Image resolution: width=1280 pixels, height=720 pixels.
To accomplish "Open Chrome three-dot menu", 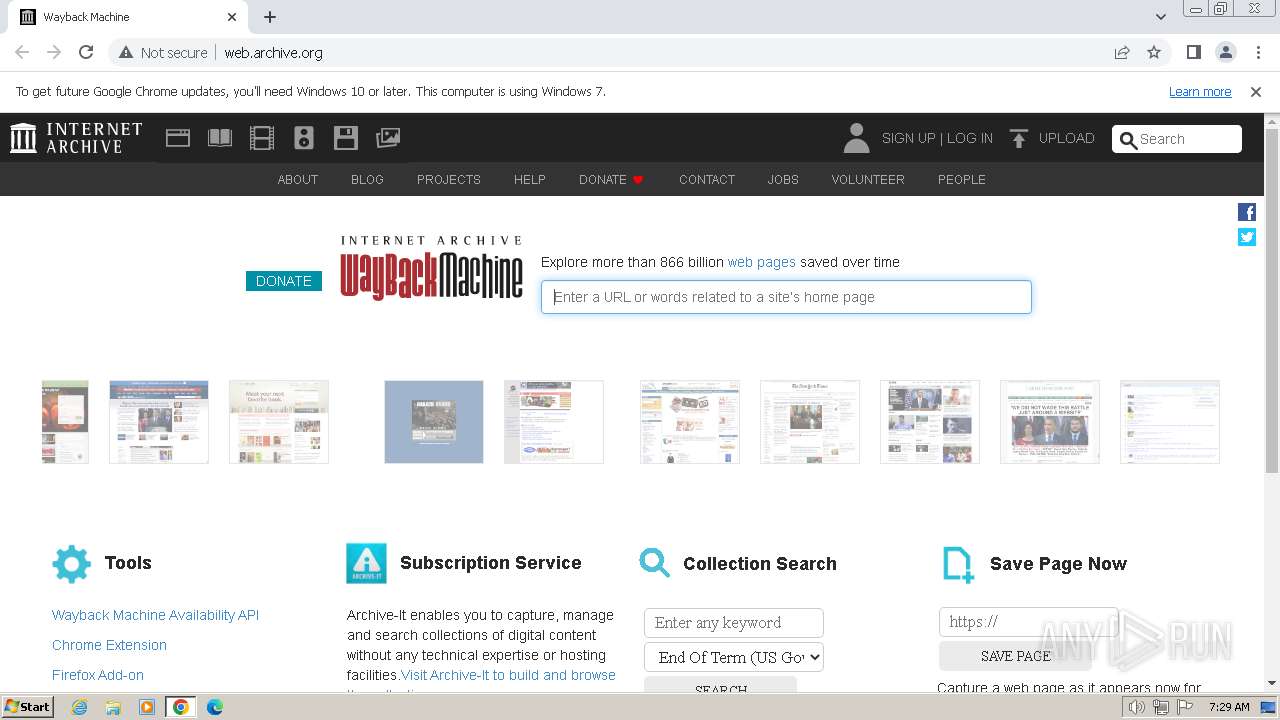I will (1258, 52).
